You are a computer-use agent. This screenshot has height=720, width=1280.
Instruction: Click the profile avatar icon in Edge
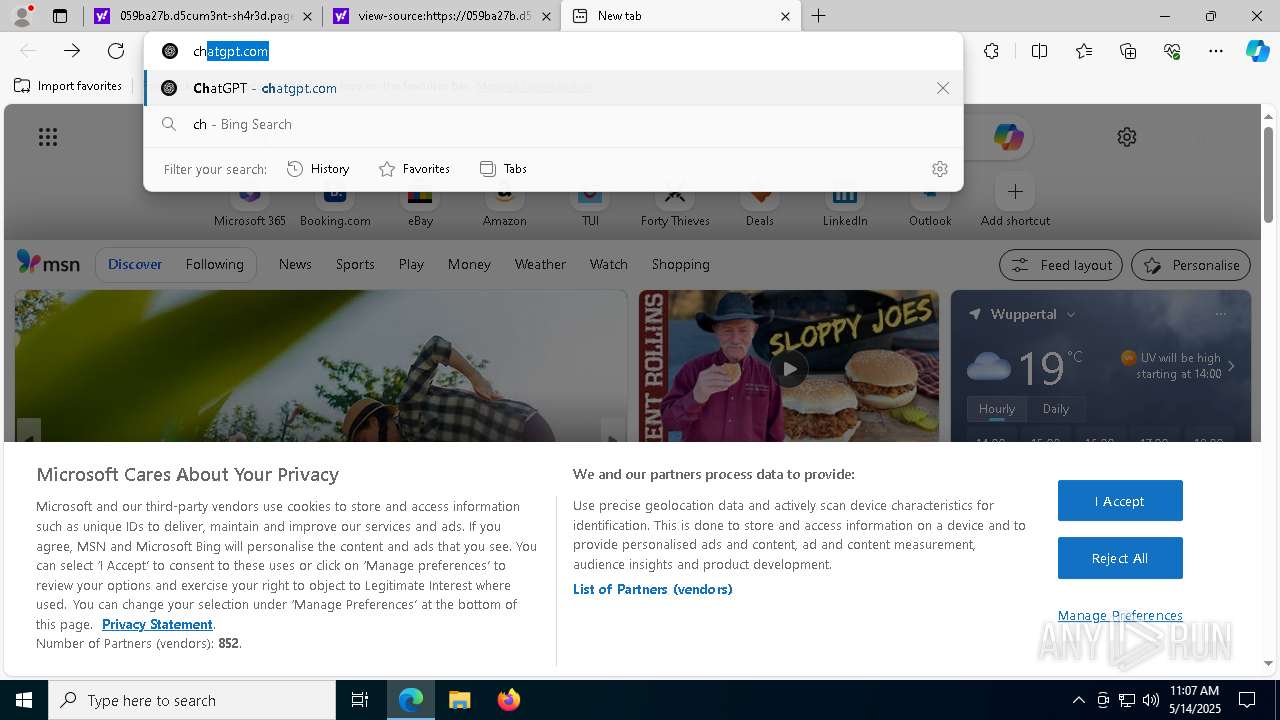click(x=21, y=16)
